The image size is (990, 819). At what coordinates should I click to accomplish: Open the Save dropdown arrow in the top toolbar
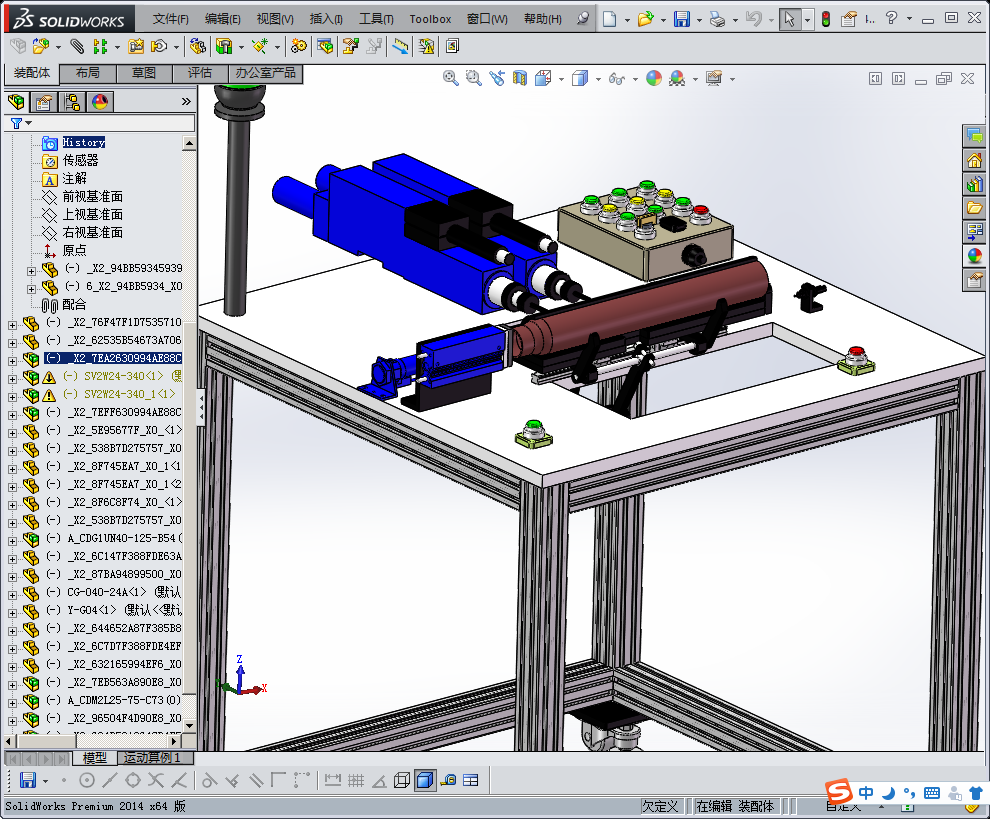699,20
